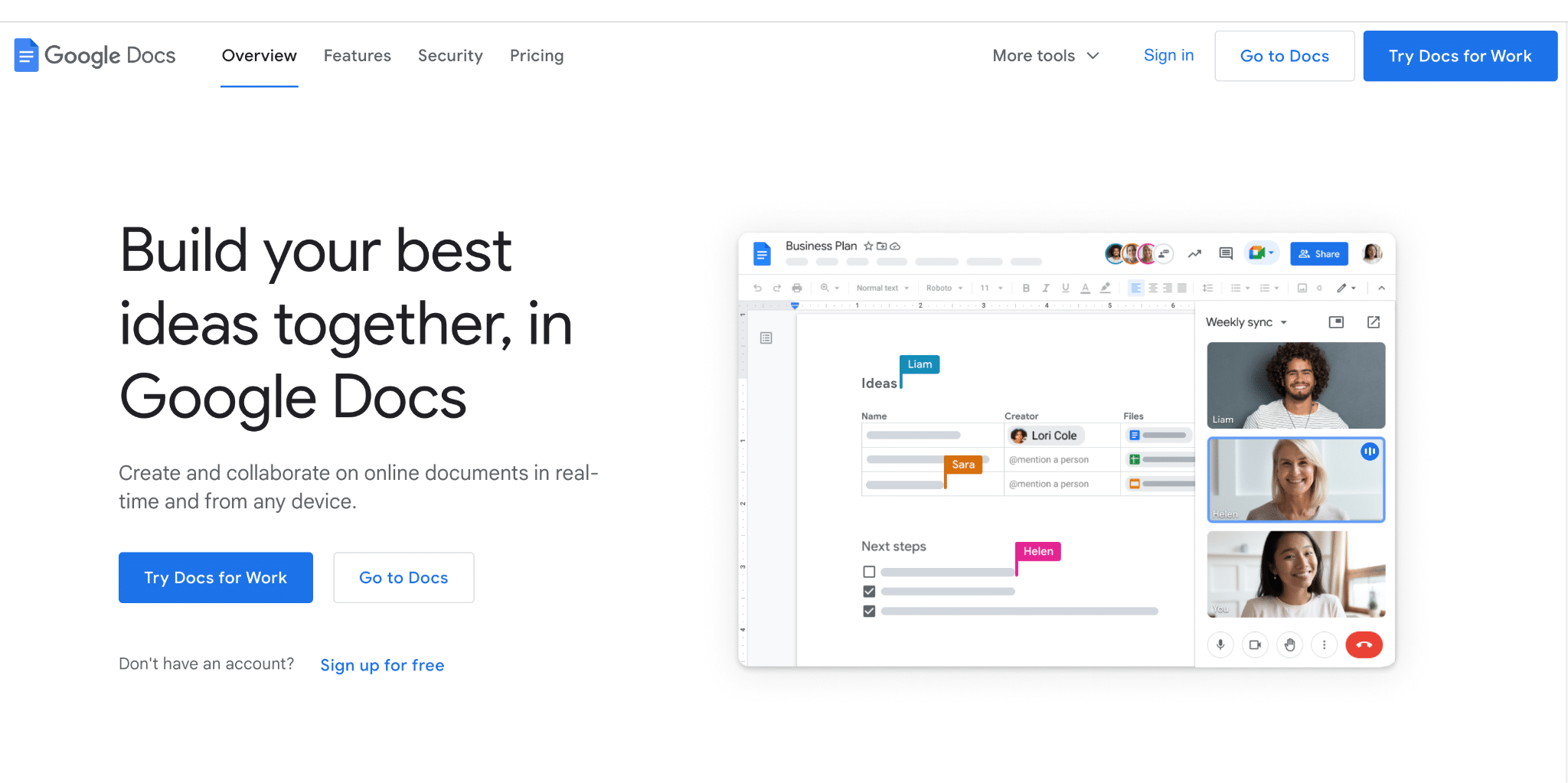Switch to the Features tab
Image resolution: width=1568 pixels, height=783 pixels.
click(358, 56)
